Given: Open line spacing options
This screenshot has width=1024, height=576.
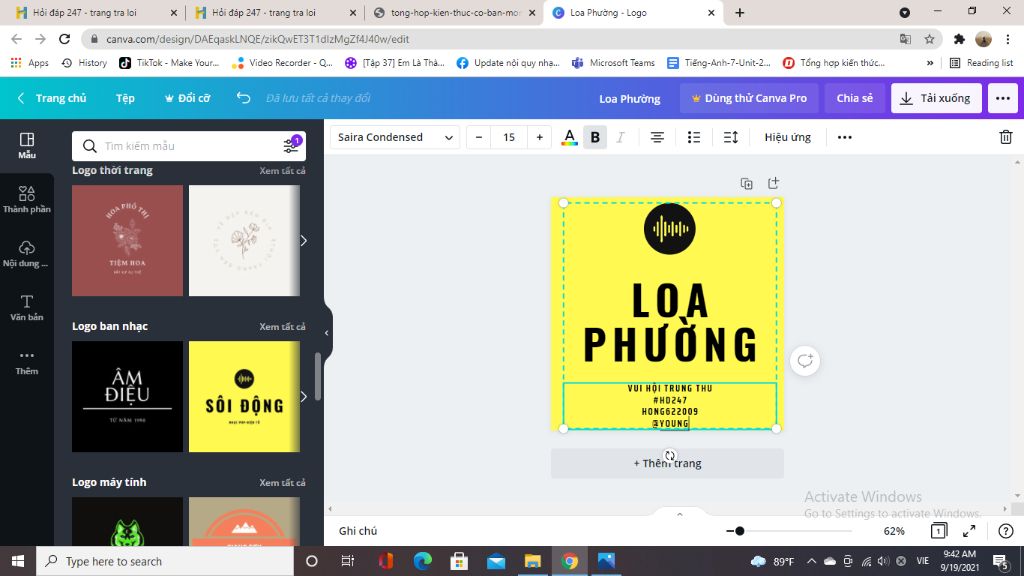Looking at the screenshot, I should pyautogui.click(x=731, y=137).
